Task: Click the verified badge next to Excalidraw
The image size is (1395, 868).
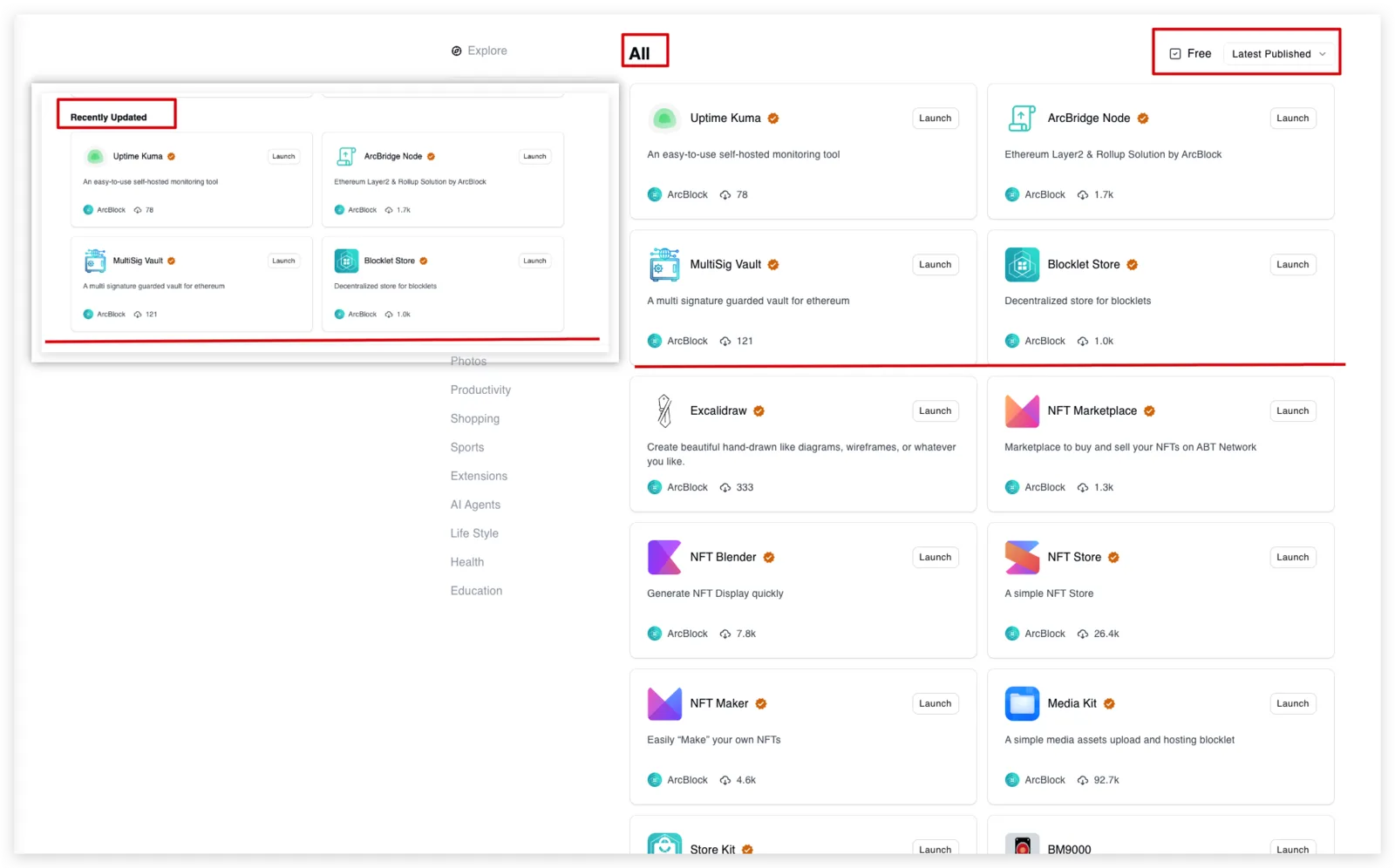Action: (759, 411)
